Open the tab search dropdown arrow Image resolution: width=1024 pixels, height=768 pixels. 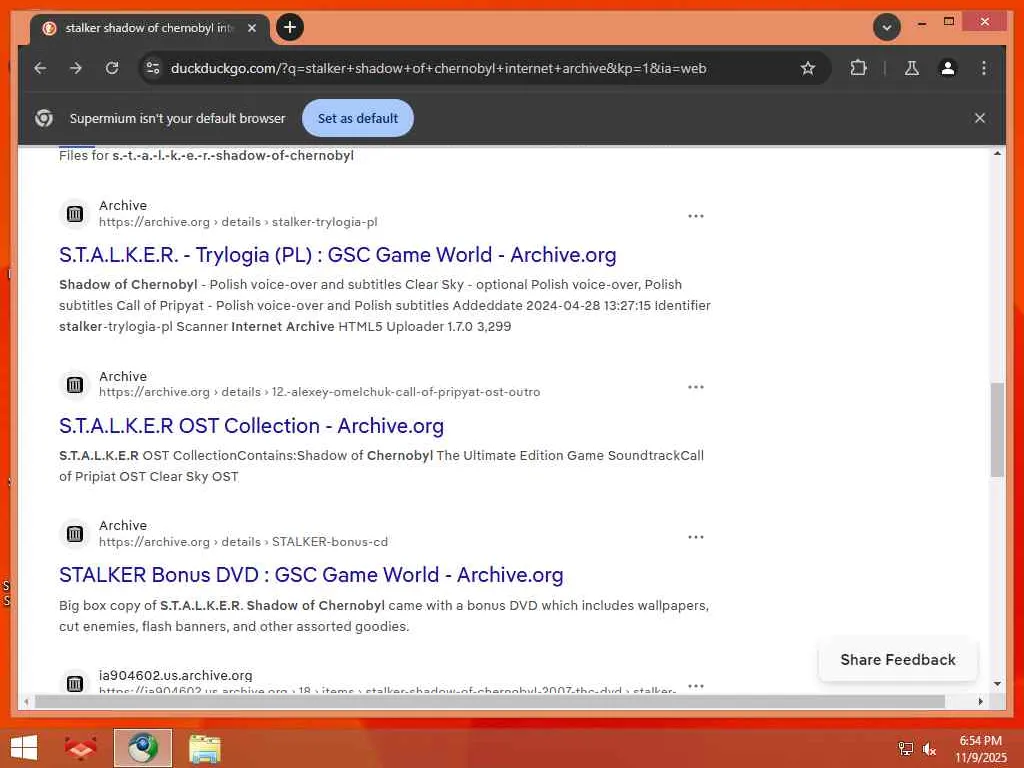click(887, 27)
